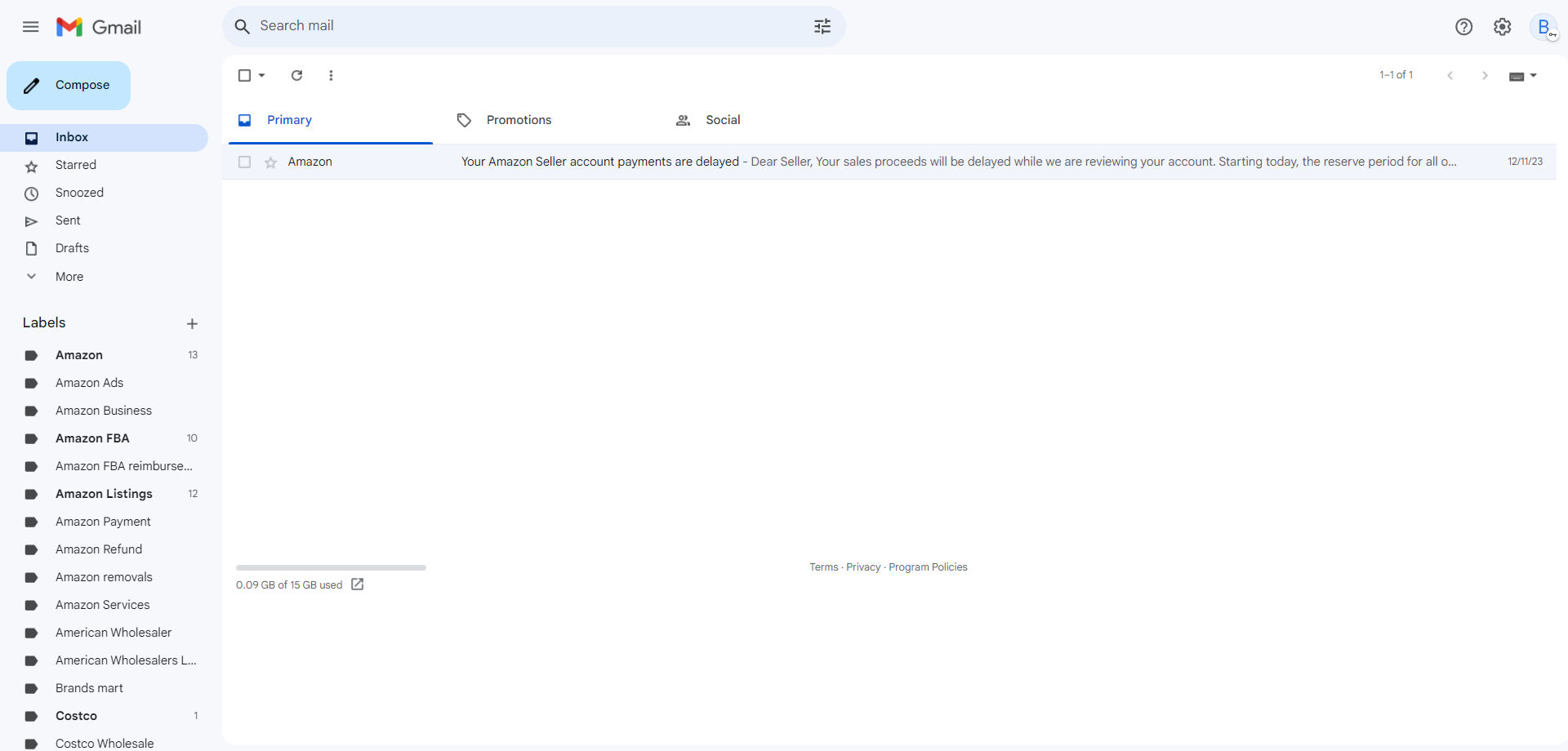Open the Amazon seller payments delayed email

[x=889, y=162]
